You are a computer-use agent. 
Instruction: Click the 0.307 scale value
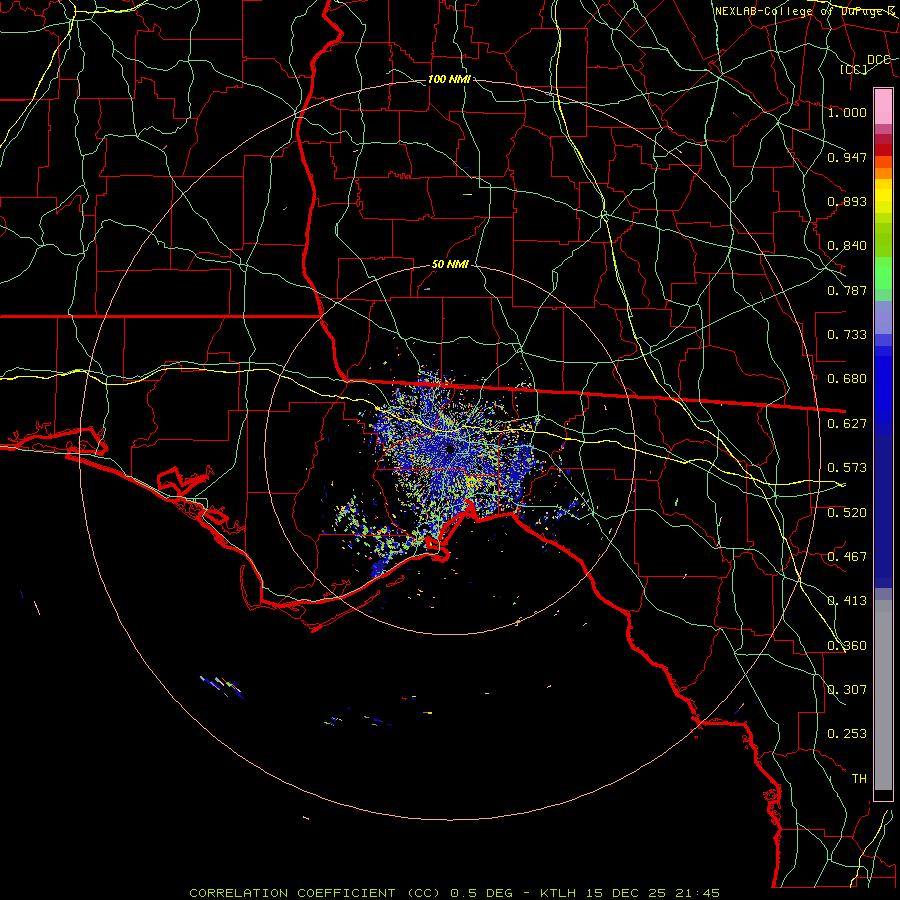click(847, 690)
